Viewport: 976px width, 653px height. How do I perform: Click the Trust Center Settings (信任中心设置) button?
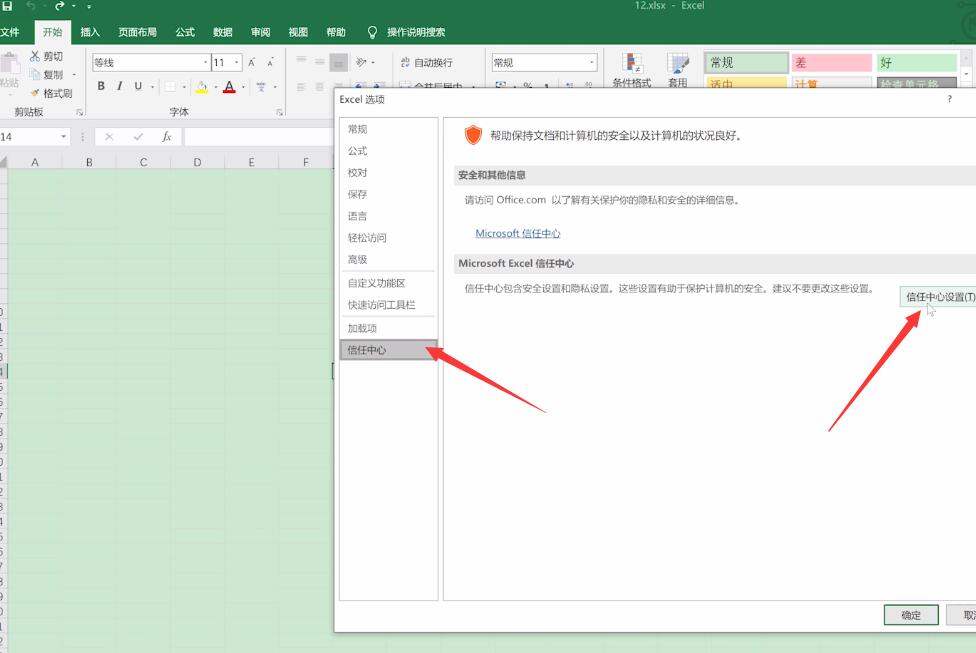[x=938, y=297]
